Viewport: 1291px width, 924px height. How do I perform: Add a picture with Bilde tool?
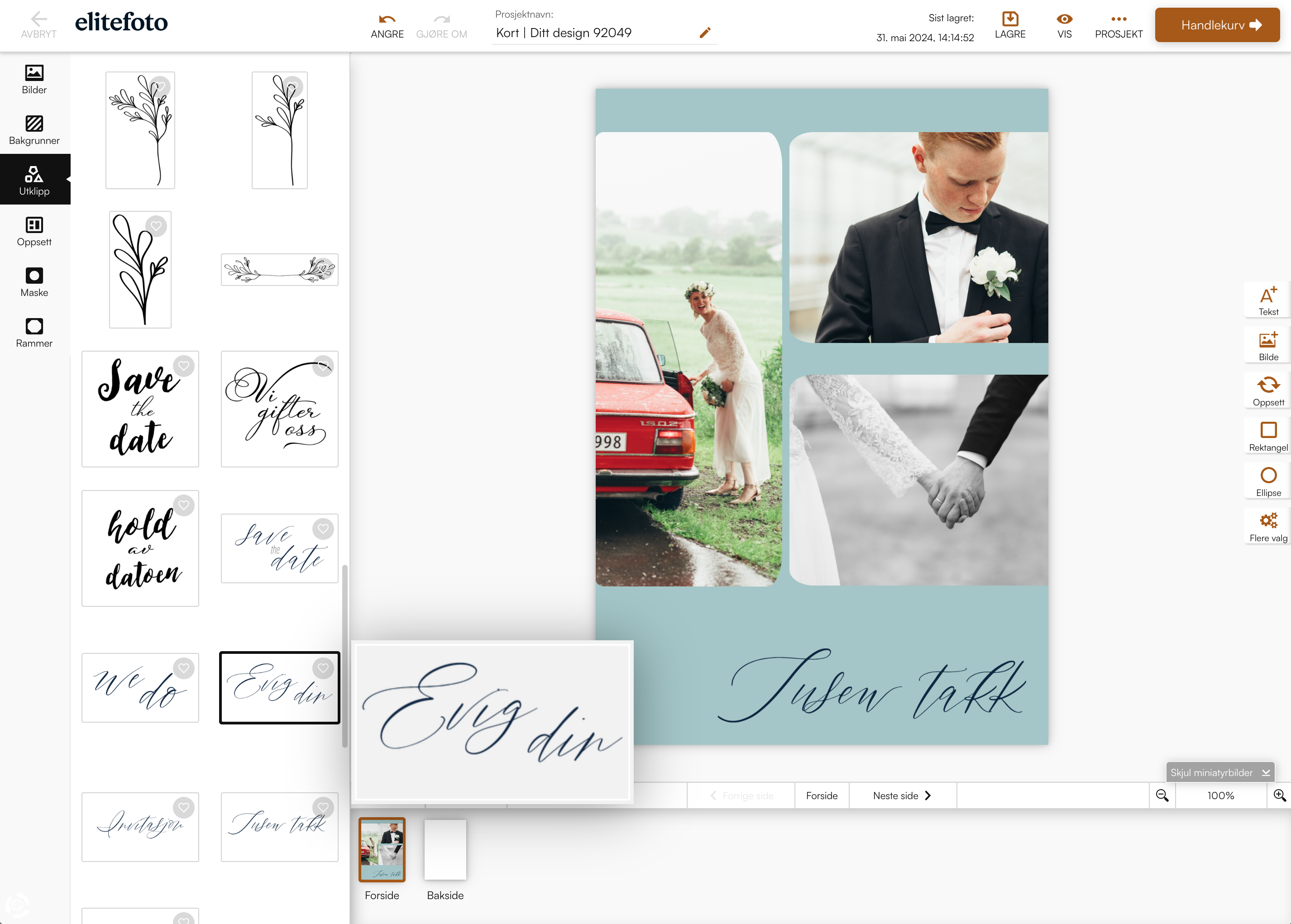click(x=1268, y=346)
